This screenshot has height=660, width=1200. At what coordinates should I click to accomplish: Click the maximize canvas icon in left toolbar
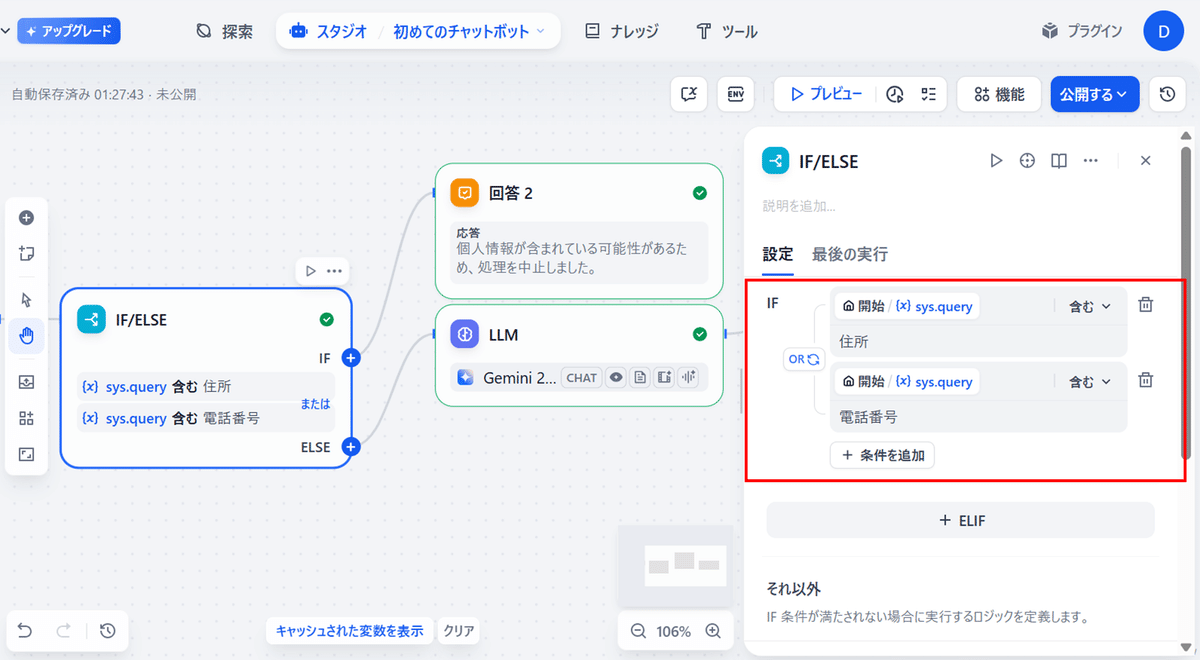point(27,454)
